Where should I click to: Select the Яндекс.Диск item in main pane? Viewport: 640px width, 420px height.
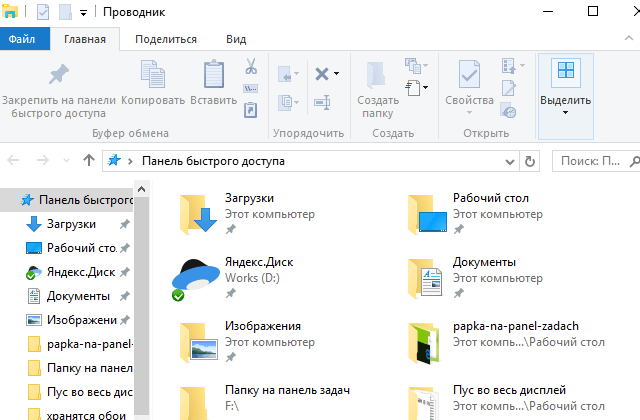coord(235,278)
